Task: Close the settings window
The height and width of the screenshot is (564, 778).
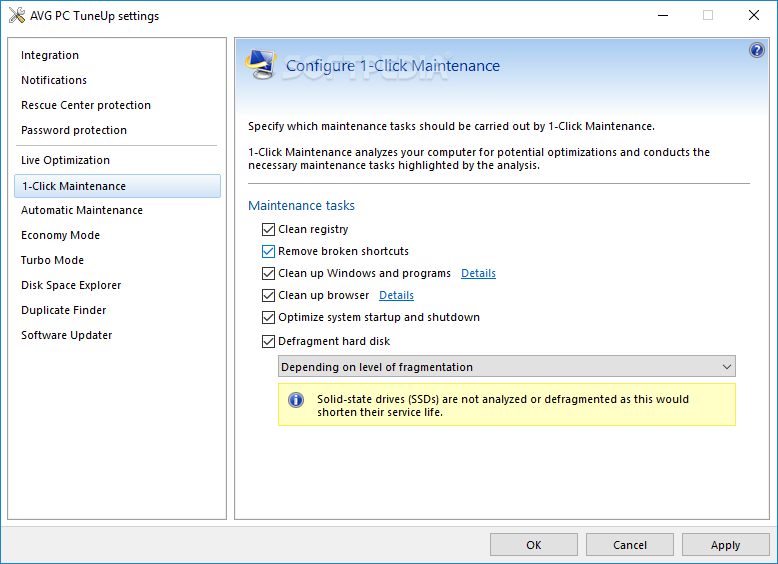Action: 754,15
